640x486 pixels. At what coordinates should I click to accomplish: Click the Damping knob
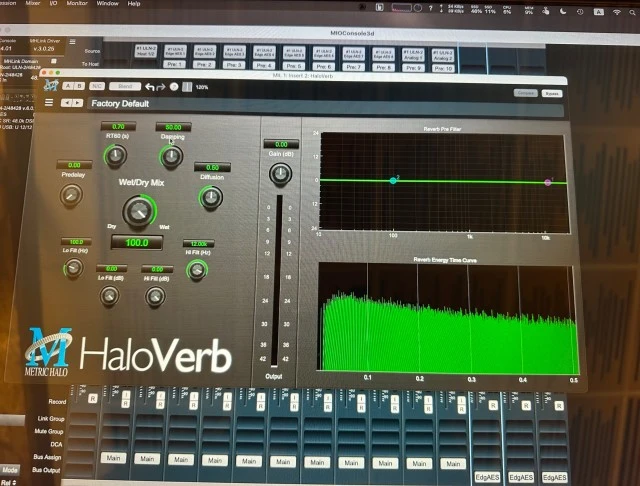click(171, 156)
